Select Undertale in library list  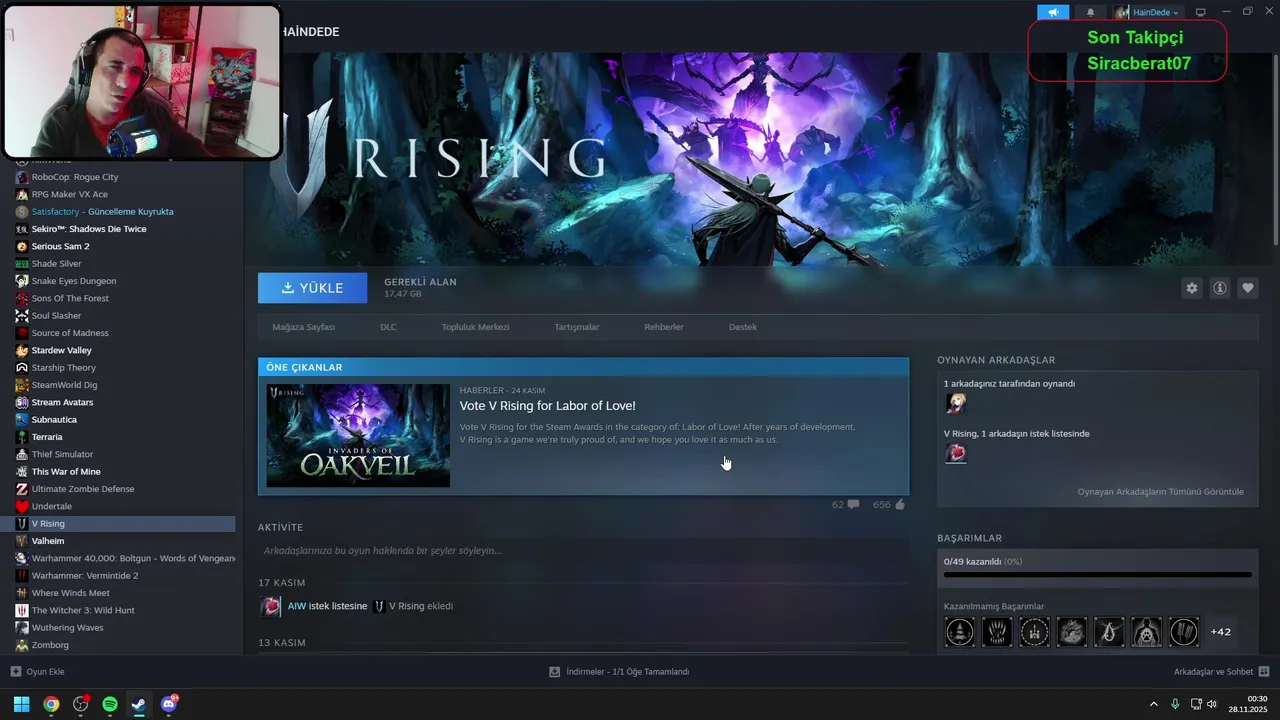(x=51, y=506)
